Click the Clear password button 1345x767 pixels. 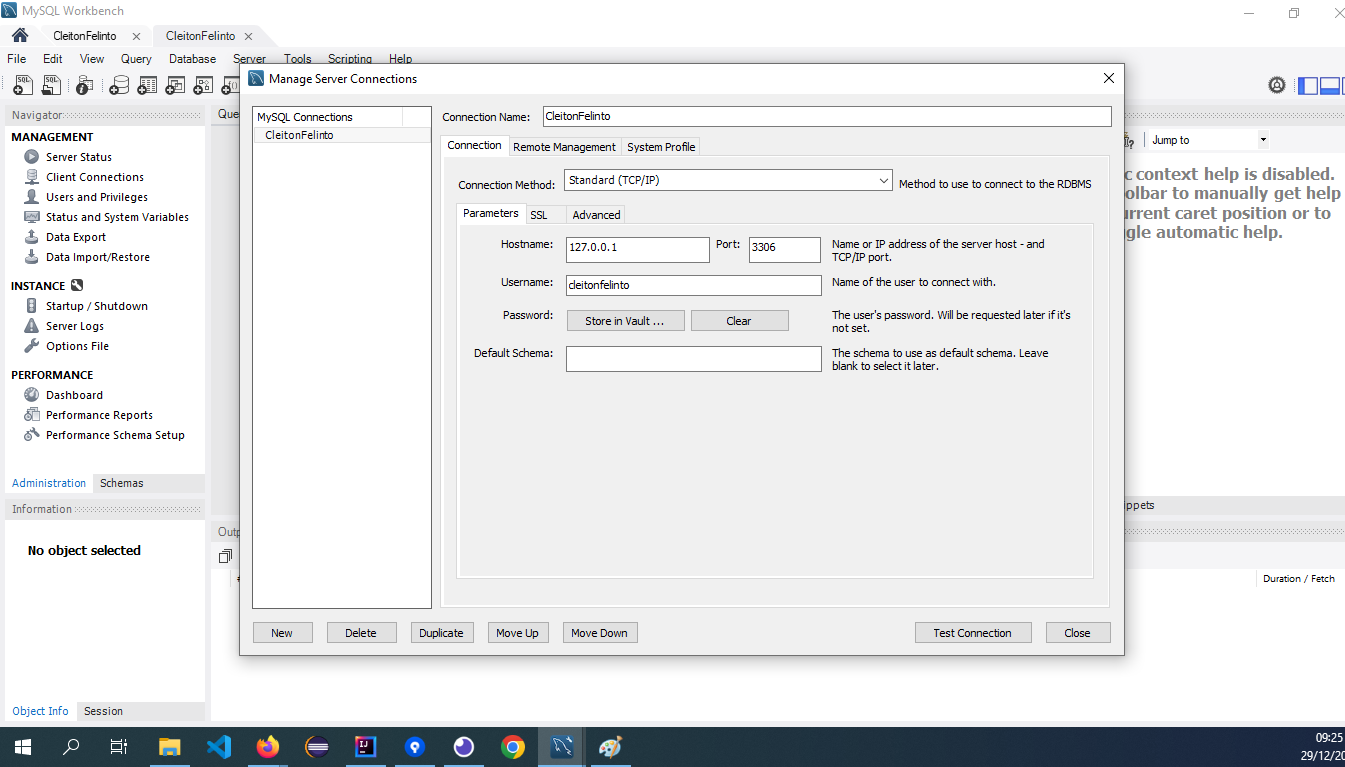pyautogui.click(x=739, y=321)
